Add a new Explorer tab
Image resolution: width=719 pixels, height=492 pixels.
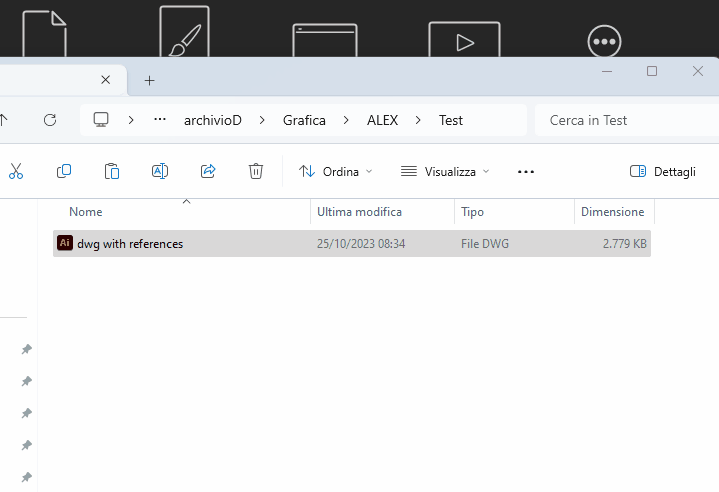point(149,81)
